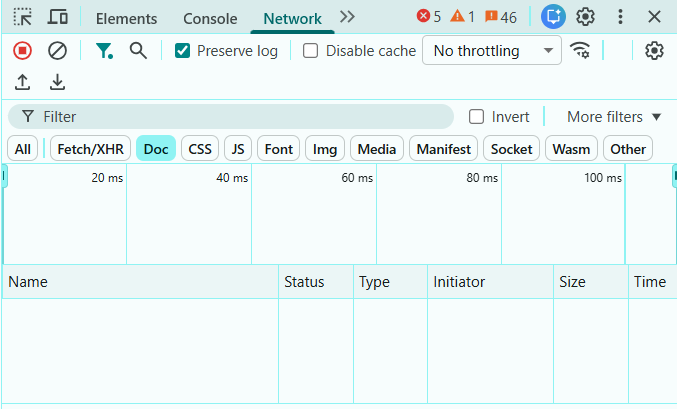The image size is (677, 409).
Task: Filter requests by JS
Action: pos(238,149)
